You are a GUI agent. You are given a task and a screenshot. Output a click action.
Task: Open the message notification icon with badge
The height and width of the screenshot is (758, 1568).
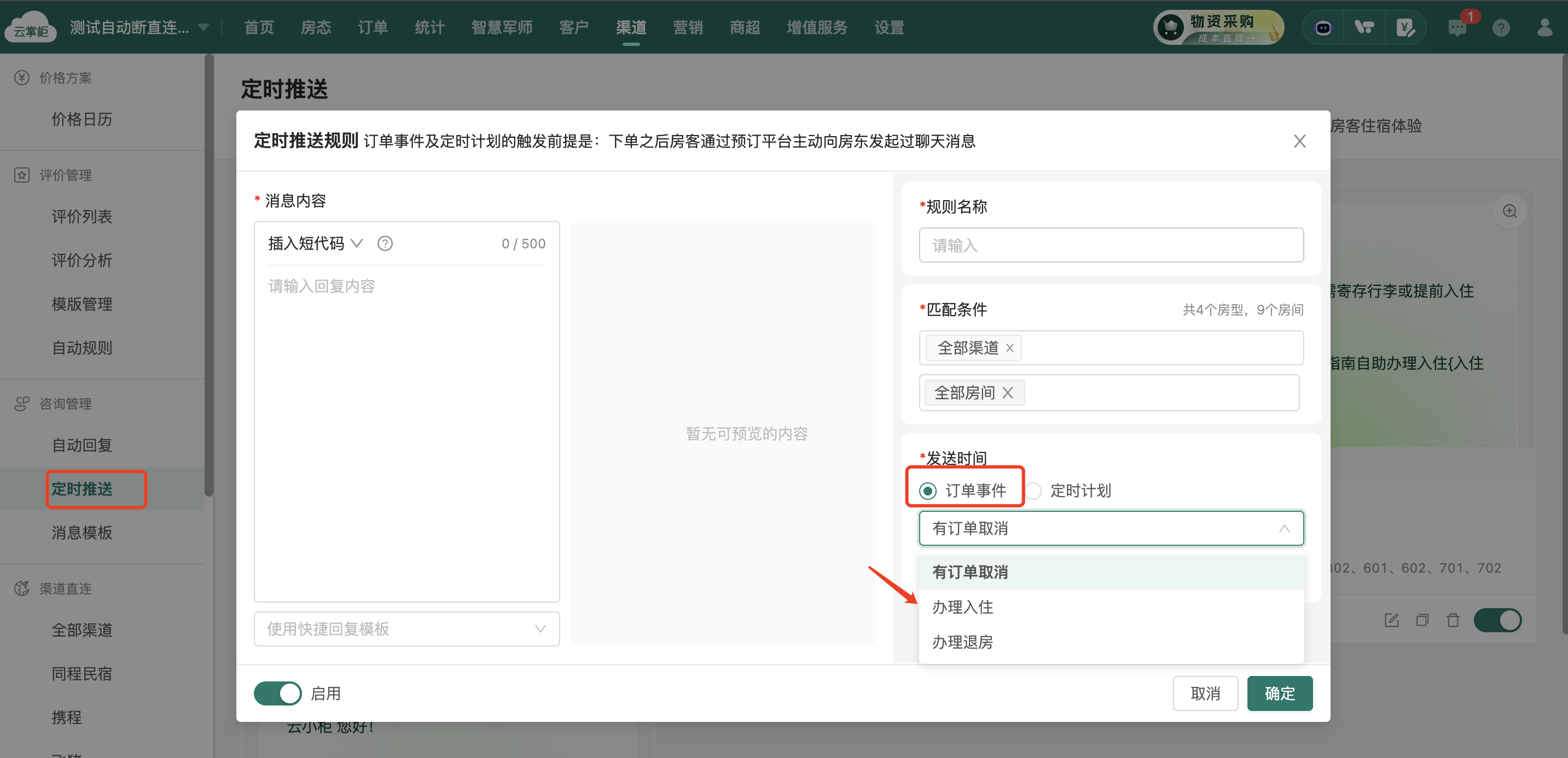click(1457, 28)
